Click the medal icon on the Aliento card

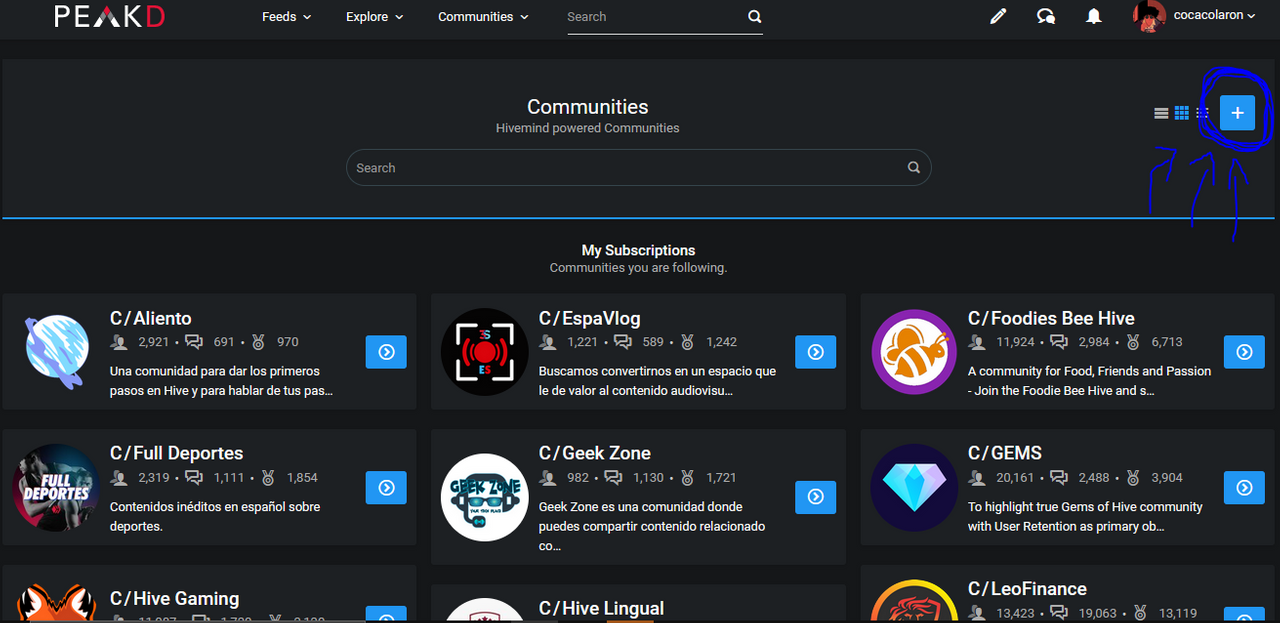(258, 342)
